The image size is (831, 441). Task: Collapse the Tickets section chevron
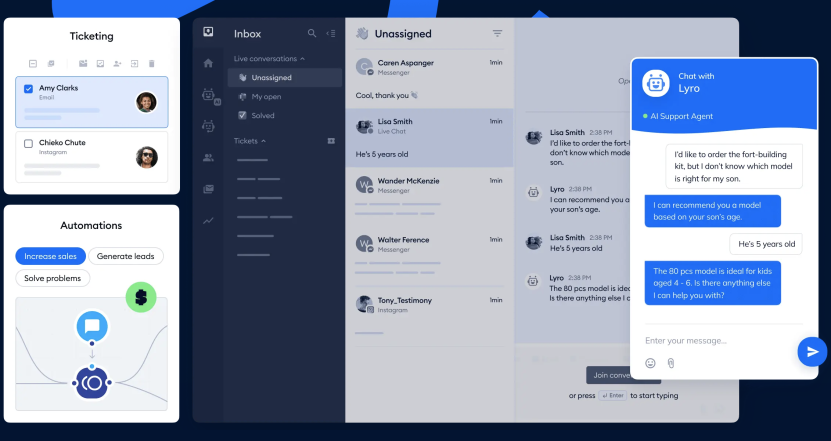point(263,141)
